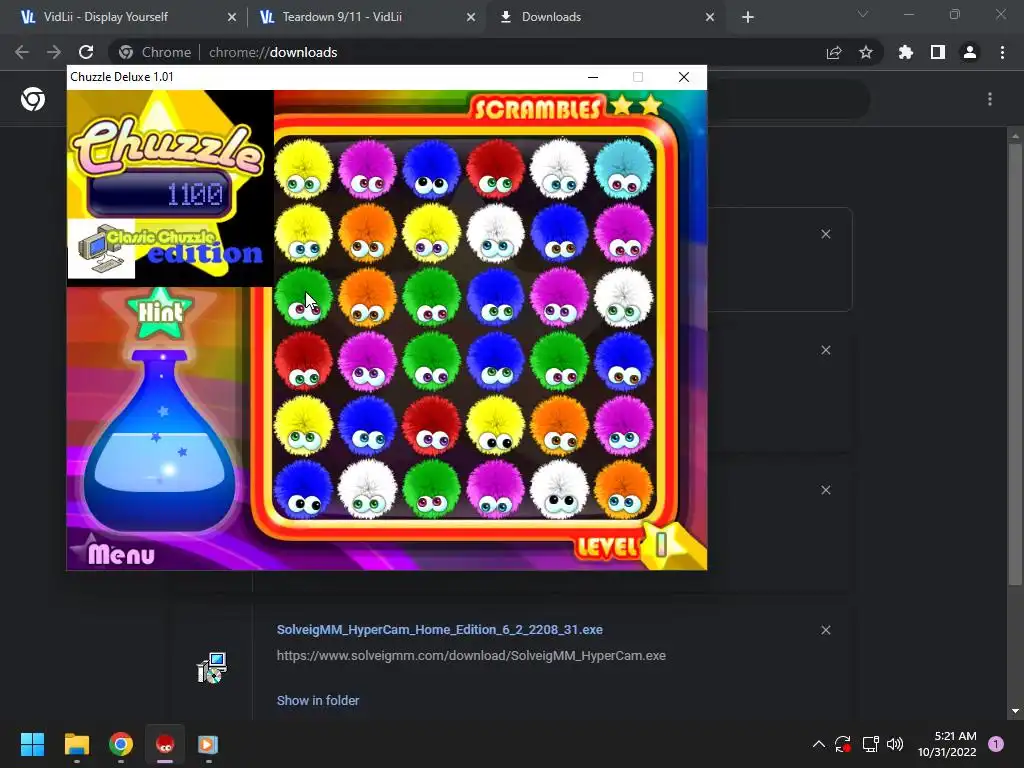Click the Classic Chuzzle edition computer icon

click(x=101, y=249)
